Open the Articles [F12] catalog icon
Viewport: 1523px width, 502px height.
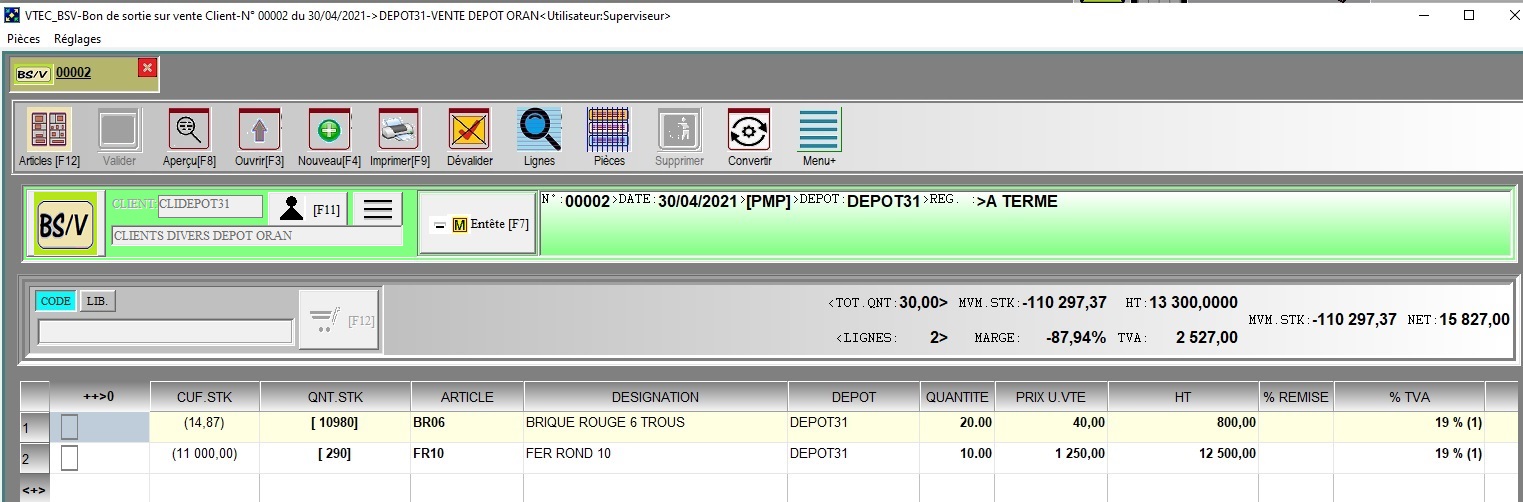49,129
